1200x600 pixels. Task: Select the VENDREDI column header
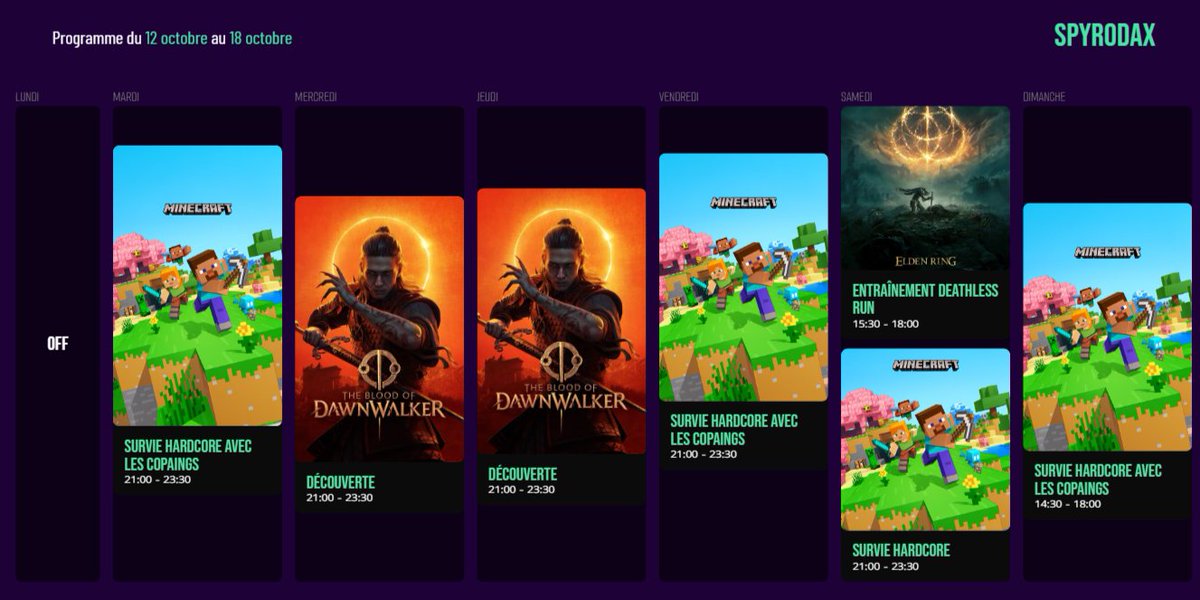(679, 97)
